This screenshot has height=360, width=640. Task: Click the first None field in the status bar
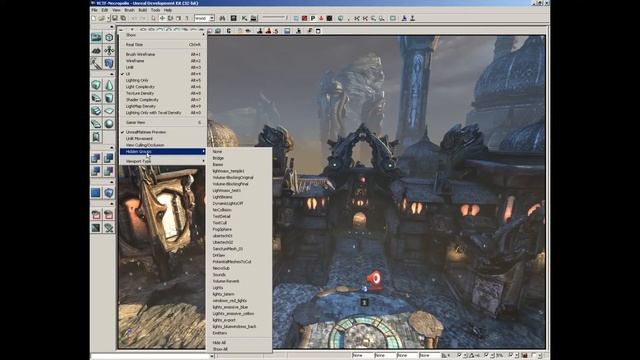[363, 356]
